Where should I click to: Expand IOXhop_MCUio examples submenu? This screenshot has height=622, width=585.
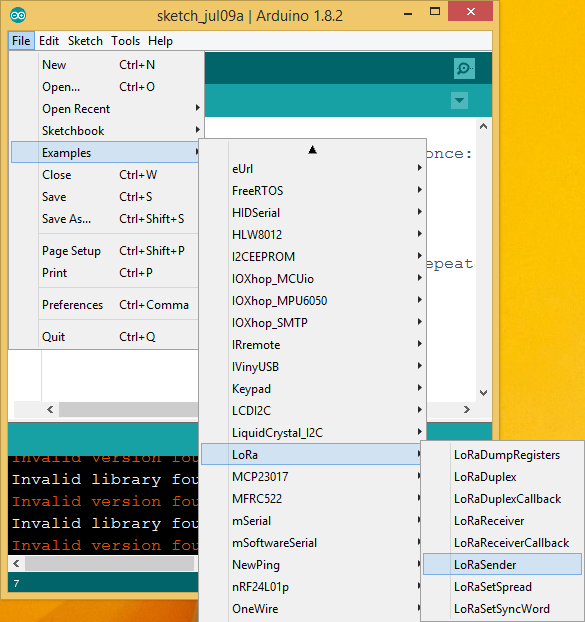313,278
